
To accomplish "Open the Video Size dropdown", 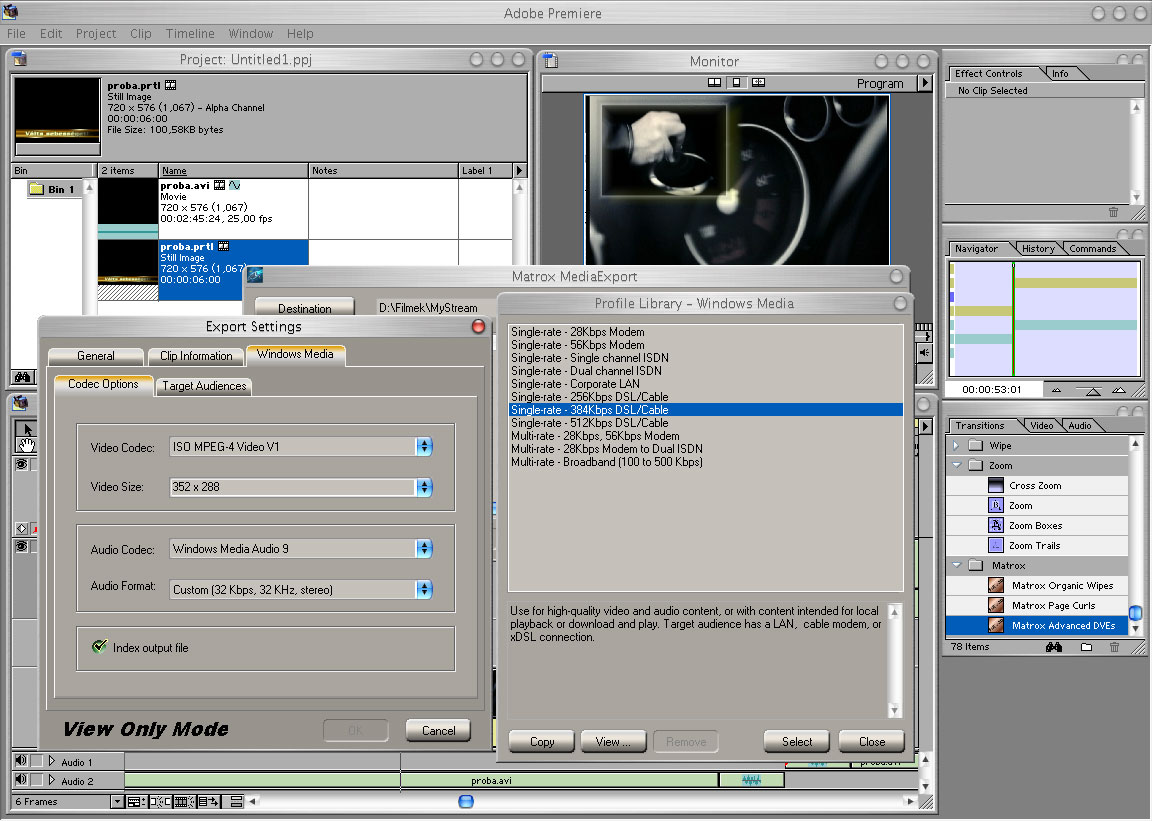I will [x=424, y=487].
